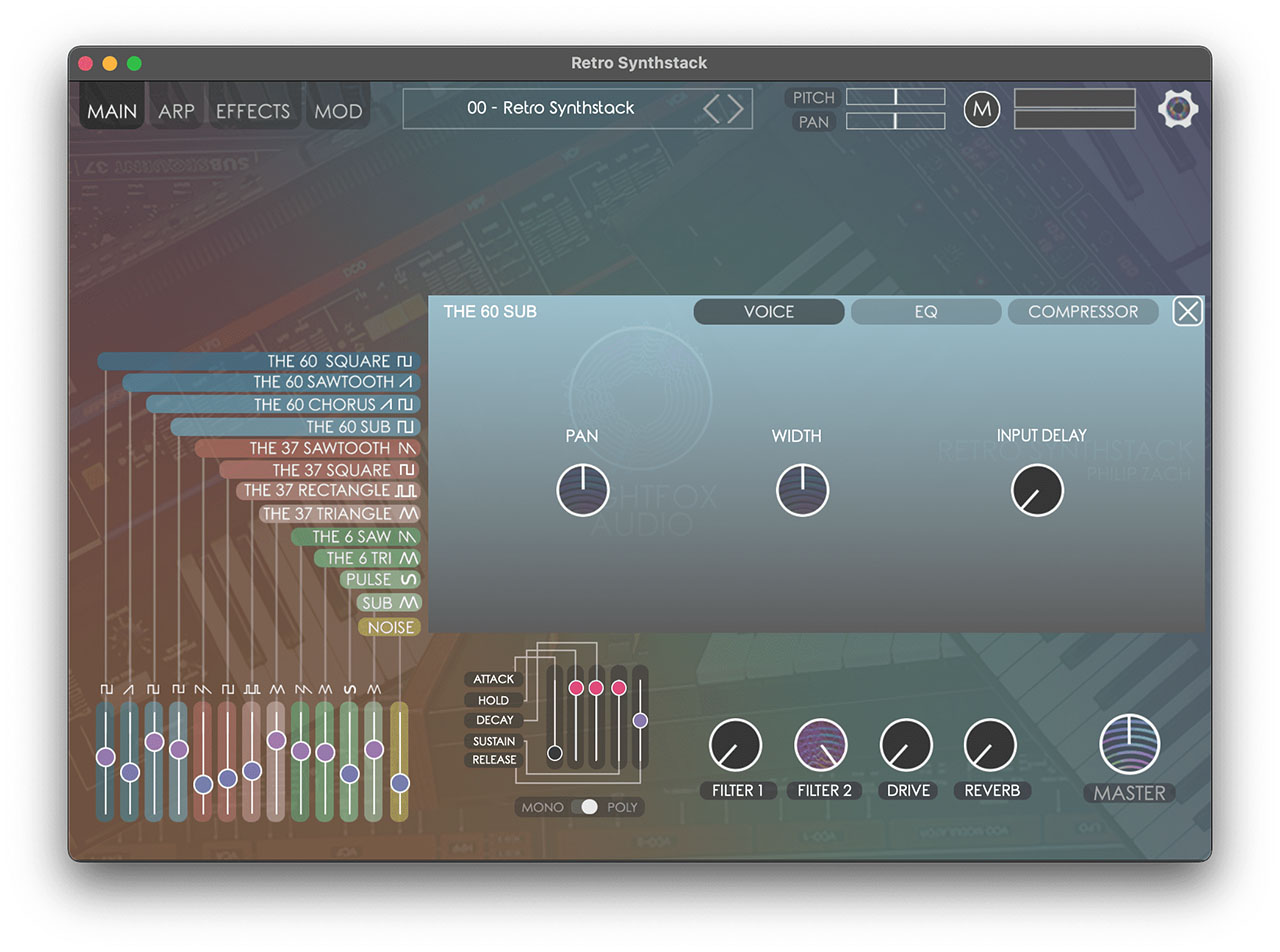Open the COMPRESSOR tab
Image resolution: width=1280 pixels, height=952 pixels.
[1083, 312]
